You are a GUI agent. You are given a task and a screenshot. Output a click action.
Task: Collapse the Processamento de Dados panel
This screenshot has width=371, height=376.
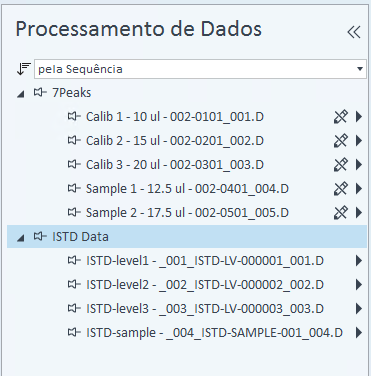[x=354, y=32]
